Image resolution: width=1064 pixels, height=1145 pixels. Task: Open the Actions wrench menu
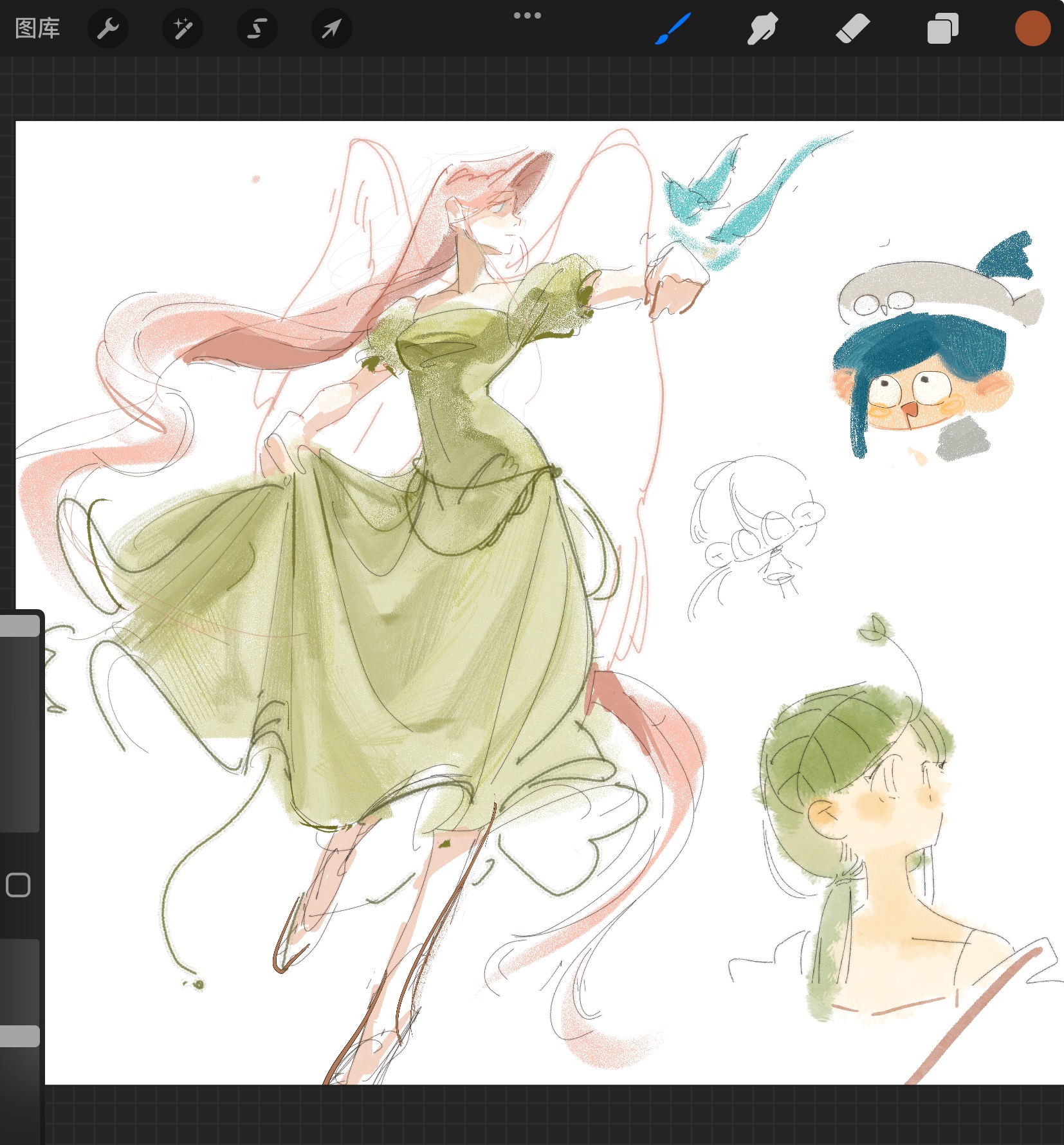pyautogui.click(x=108, y=28)
